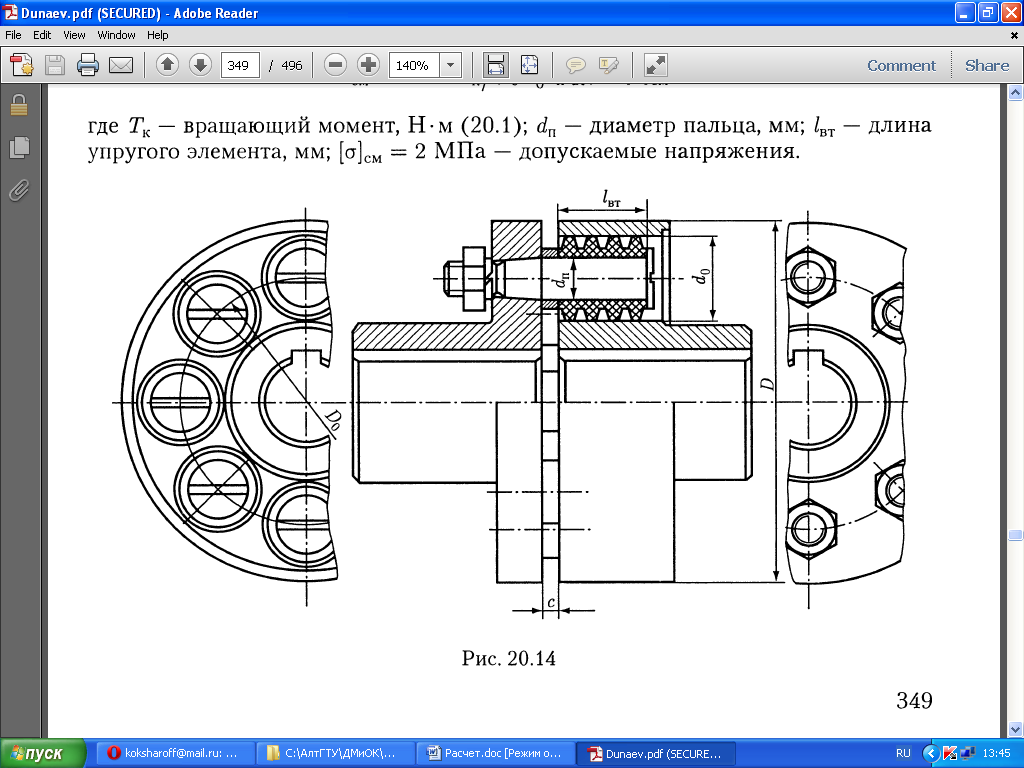Fit one full page icon
Screen dimensions: 1024x768
529,65
